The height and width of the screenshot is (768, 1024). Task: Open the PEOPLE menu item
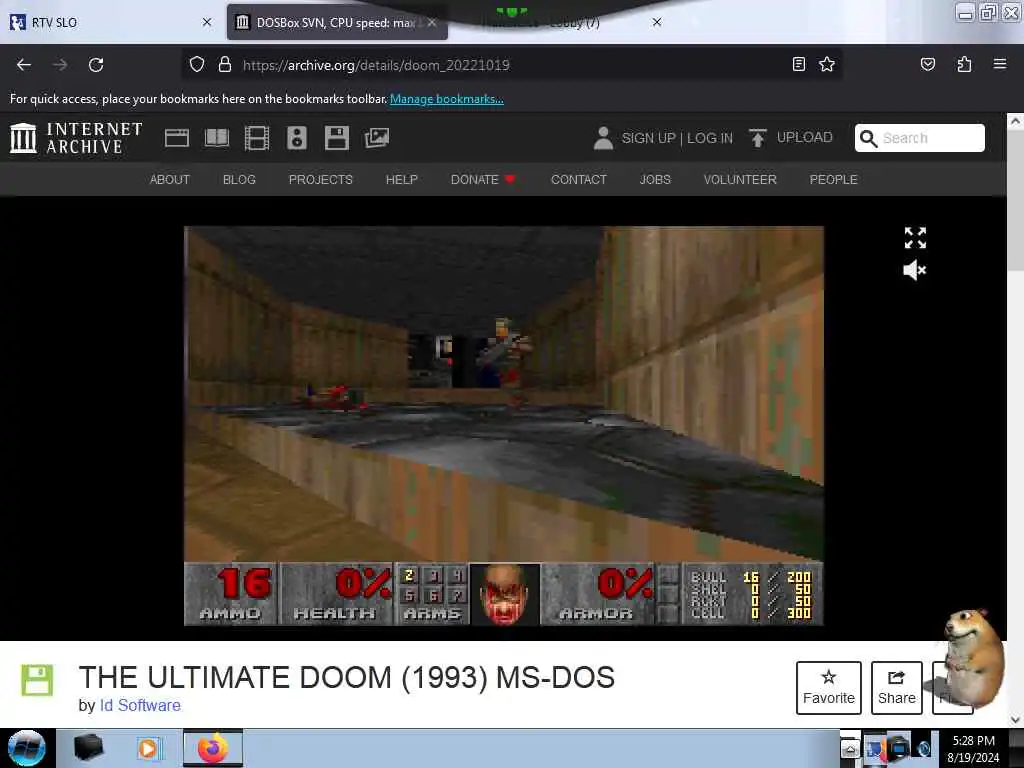click(833, 180)
